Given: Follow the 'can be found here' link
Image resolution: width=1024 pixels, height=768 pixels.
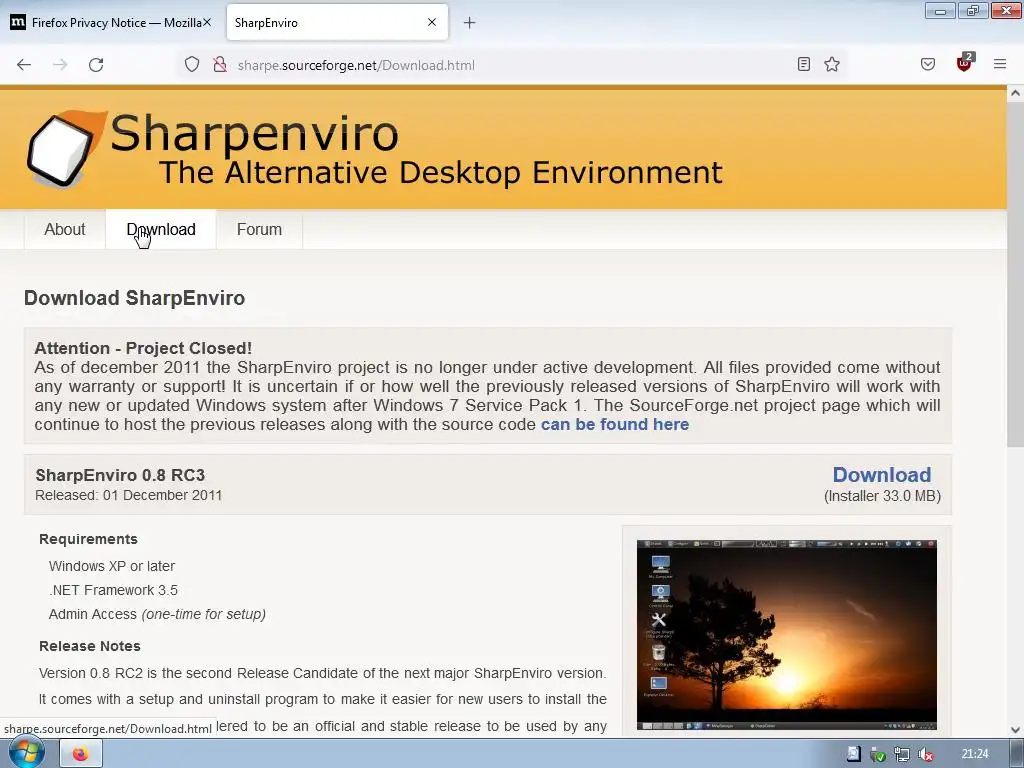Looking at the screenshot, I should coord(615,424).
